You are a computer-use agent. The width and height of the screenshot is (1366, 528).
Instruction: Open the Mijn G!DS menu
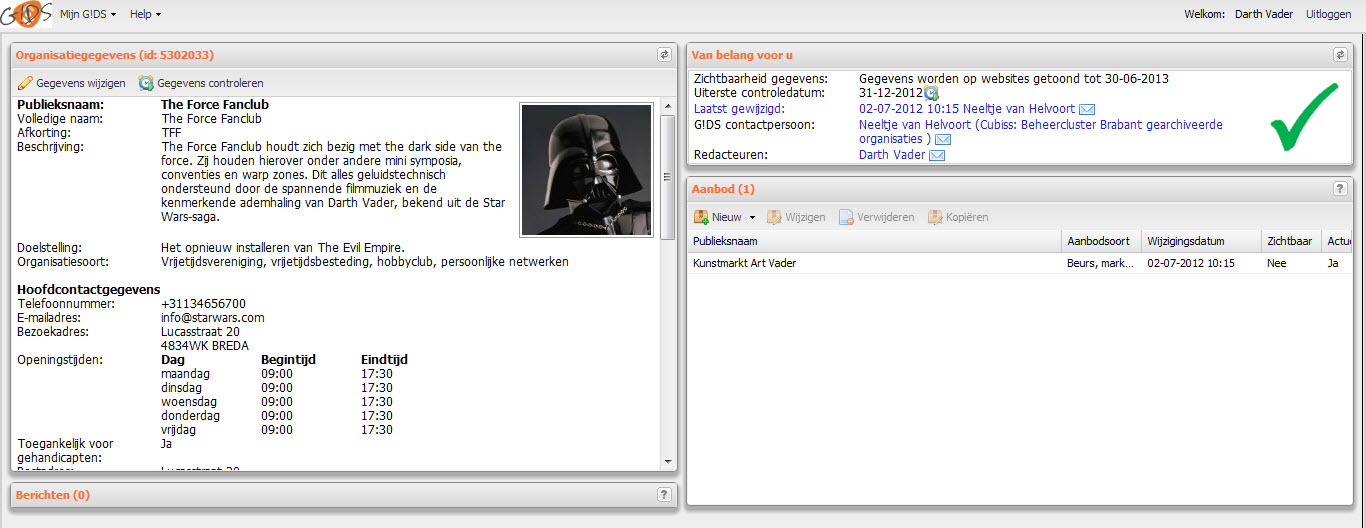pos(88,14)
